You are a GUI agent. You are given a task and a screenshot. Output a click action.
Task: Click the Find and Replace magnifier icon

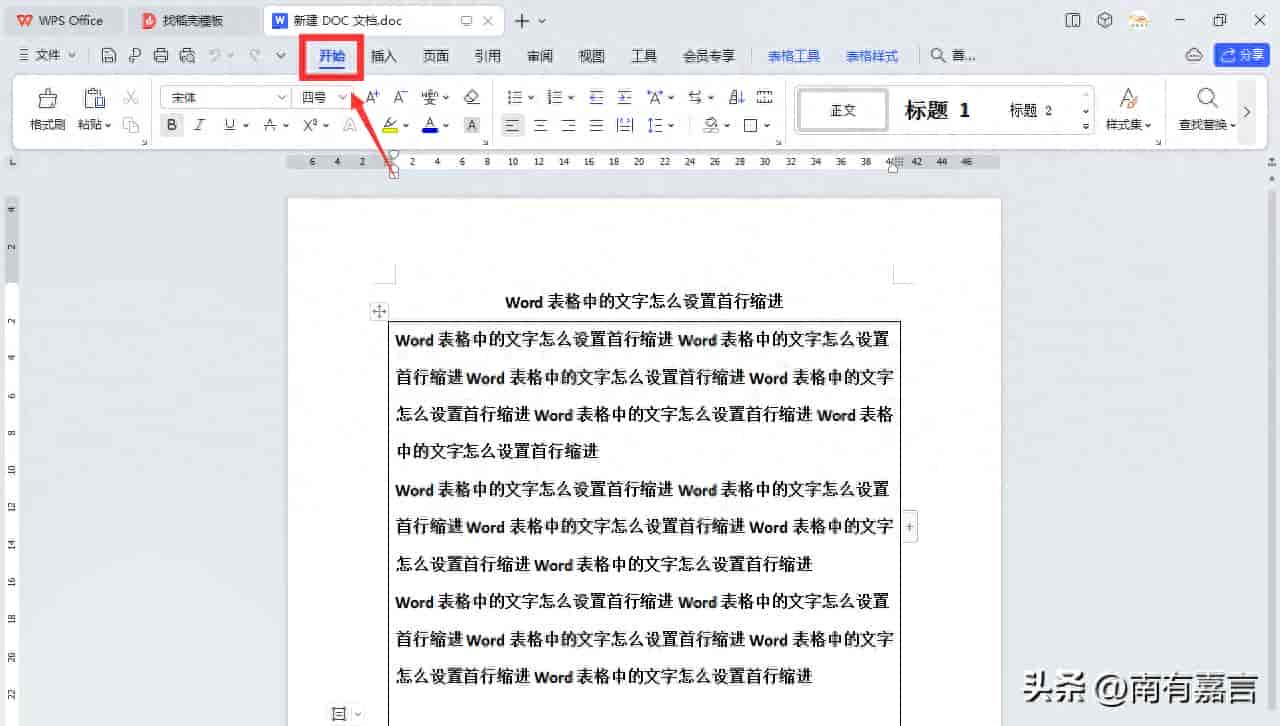click(x=1207, y=98)
